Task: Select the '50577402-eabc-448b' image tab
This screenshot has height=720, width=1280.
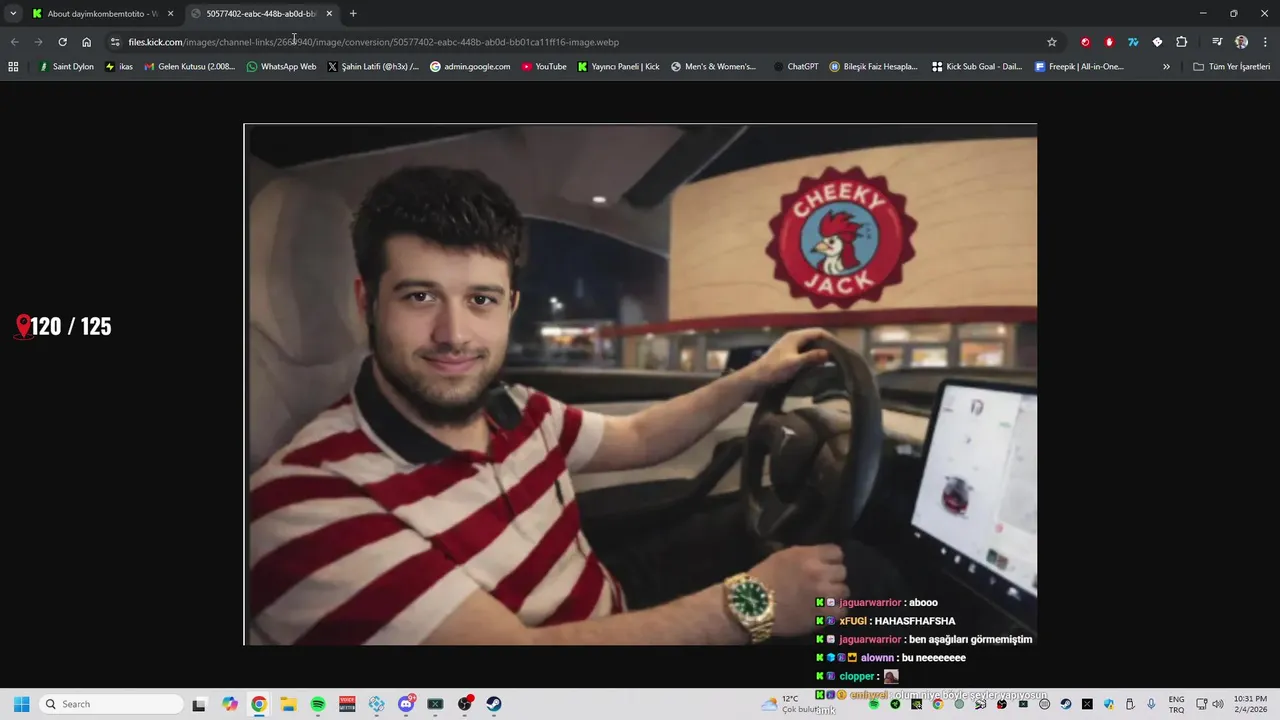Action: [x=262, y=14]
